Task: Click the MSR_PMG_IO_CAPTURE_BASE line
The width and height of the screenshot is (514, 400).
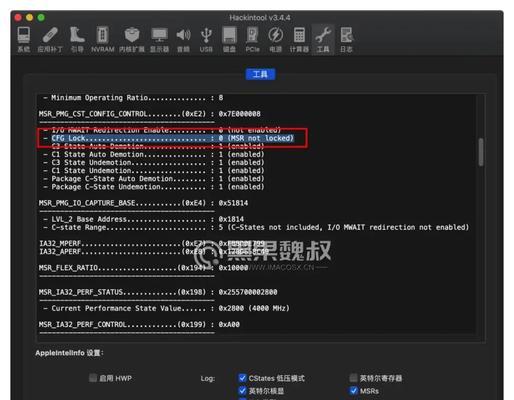Action: click(x=143, y=203)
